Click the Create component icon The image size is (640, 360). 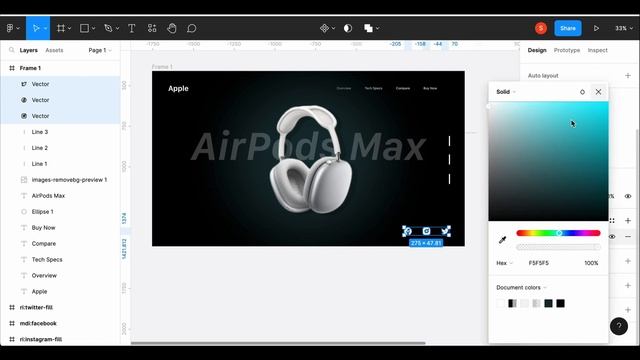324,28
